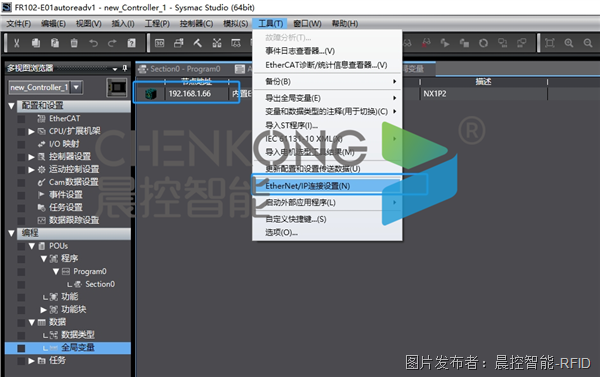Click the Cut scissors toolbar icon
Screen dimensions: 600x377
(16, 43)
